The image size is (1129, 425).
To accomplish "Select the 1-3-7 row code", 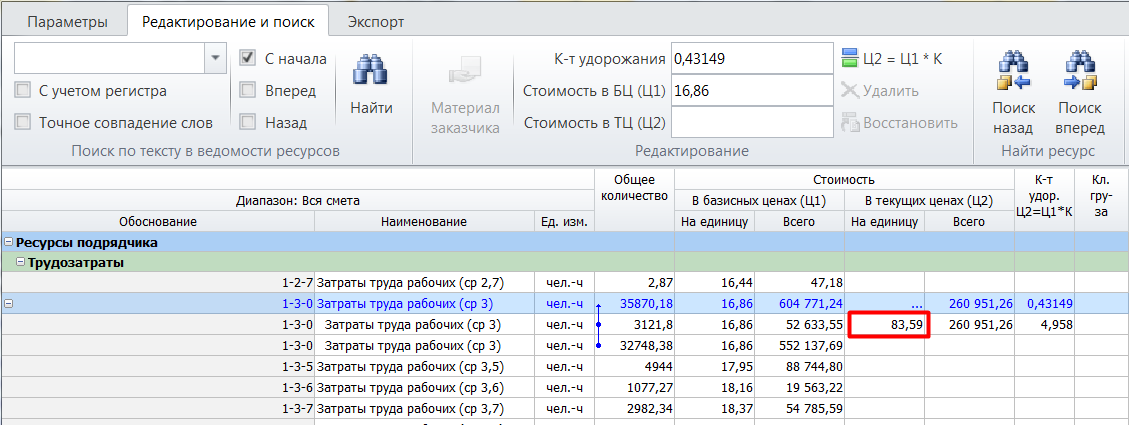I will (297, 409).
